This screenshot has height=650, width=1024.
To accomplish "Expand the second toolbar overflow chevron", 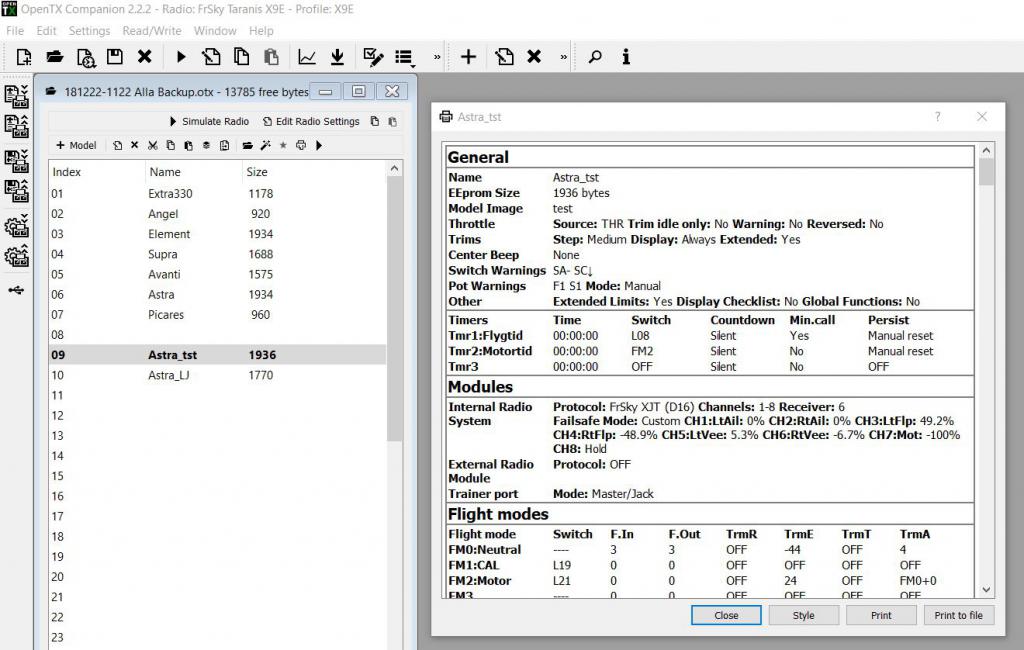I will click(564, 57).
